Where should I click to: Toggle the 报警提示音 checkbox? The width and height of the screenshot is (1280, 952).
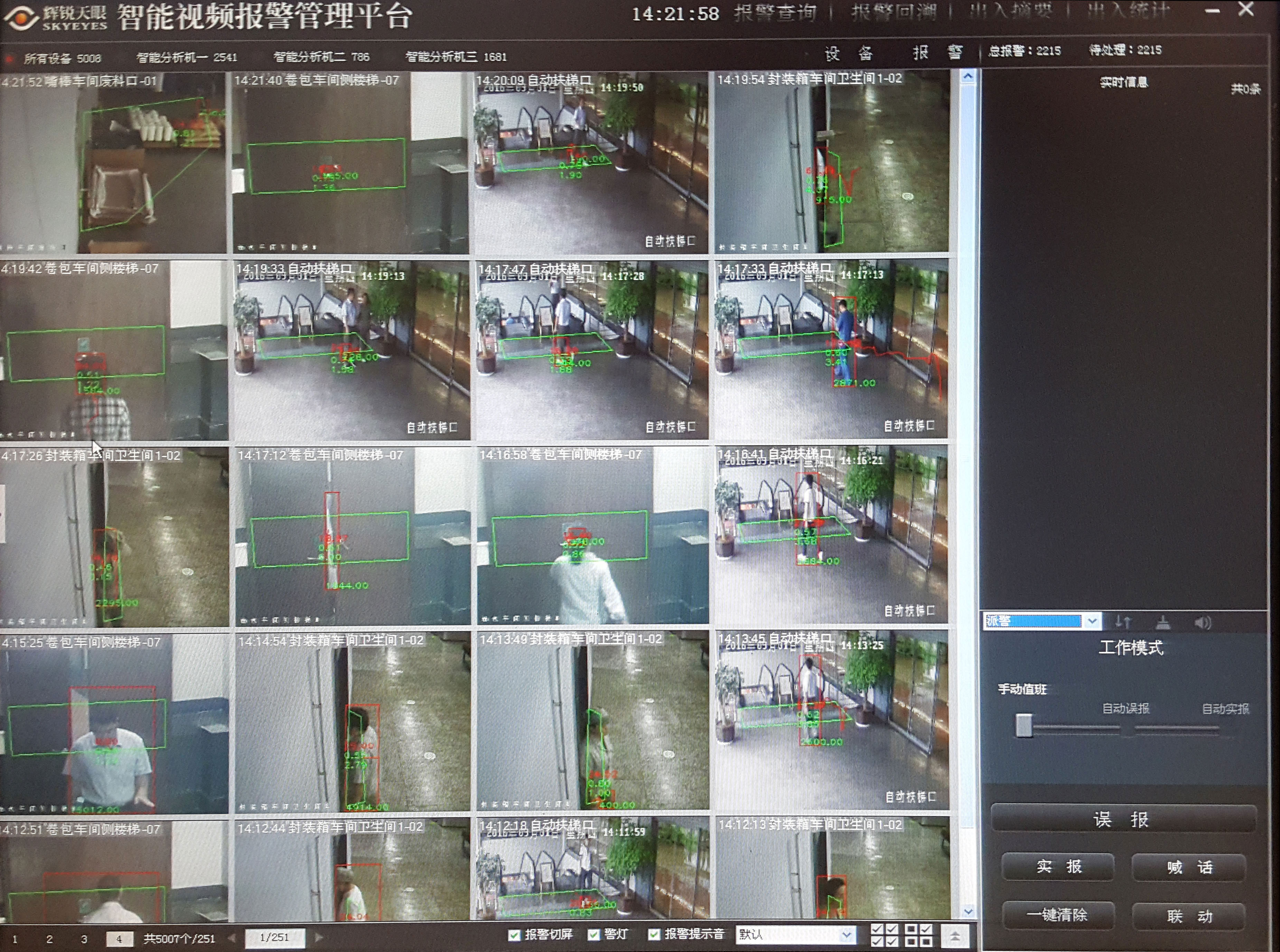(x=654, y=935)
